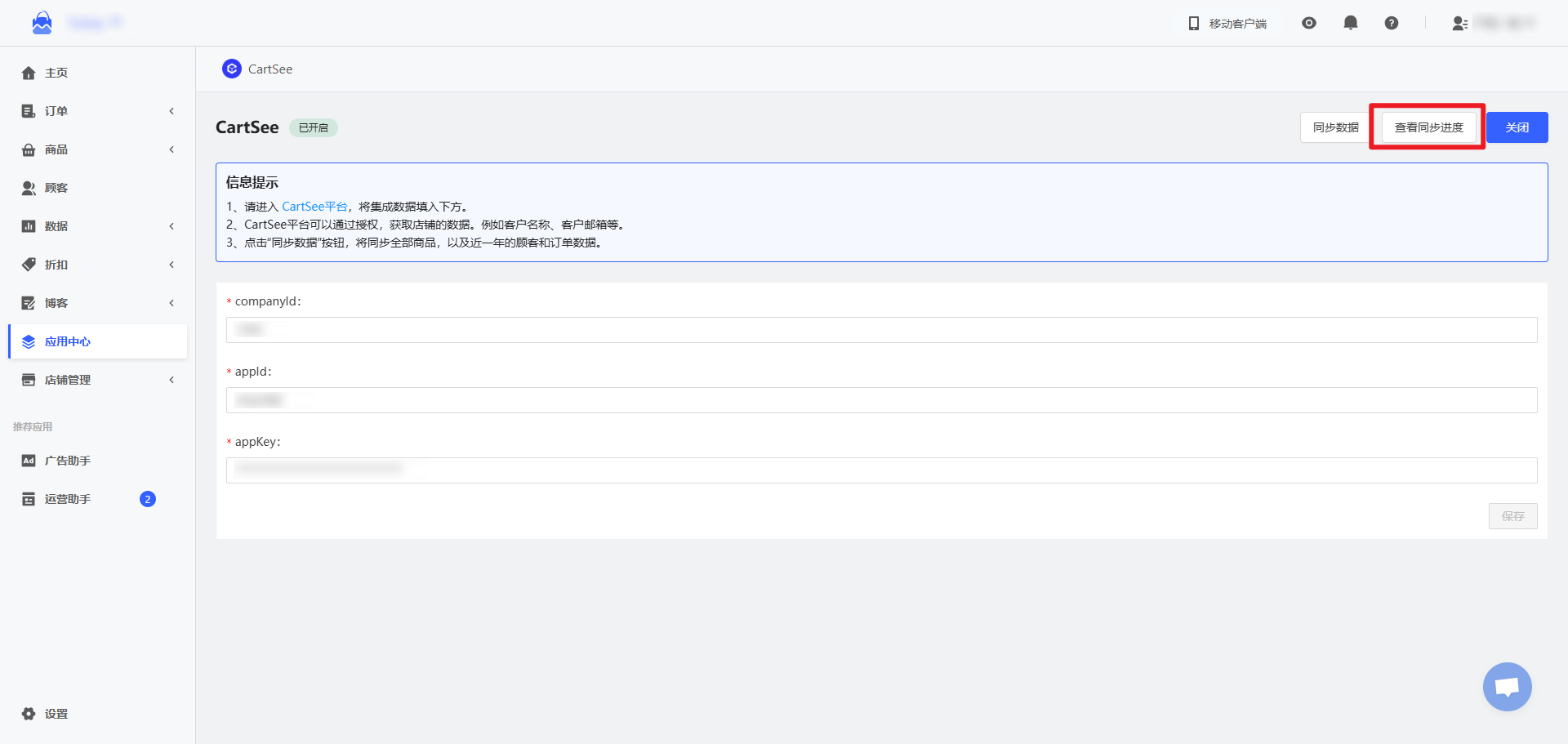Click the 已开启 status badge

314,127
